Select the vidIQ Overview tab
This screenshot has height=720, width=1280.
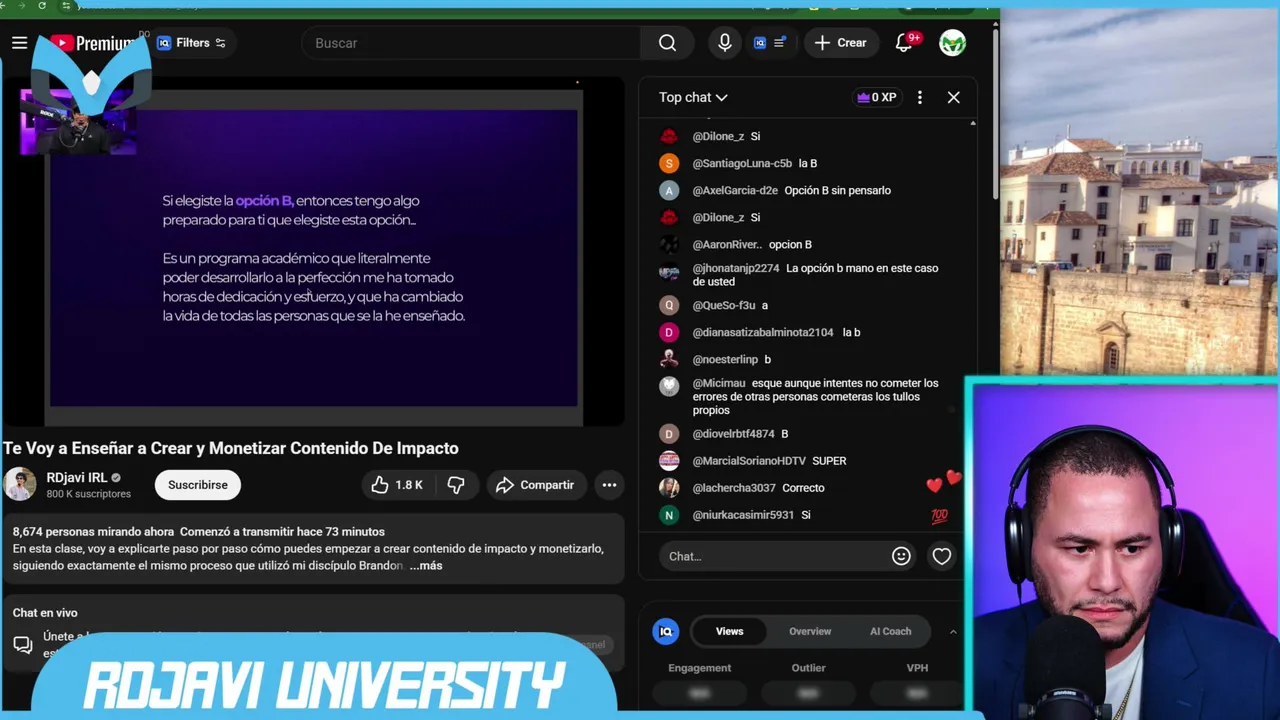(x=810, y=631)
